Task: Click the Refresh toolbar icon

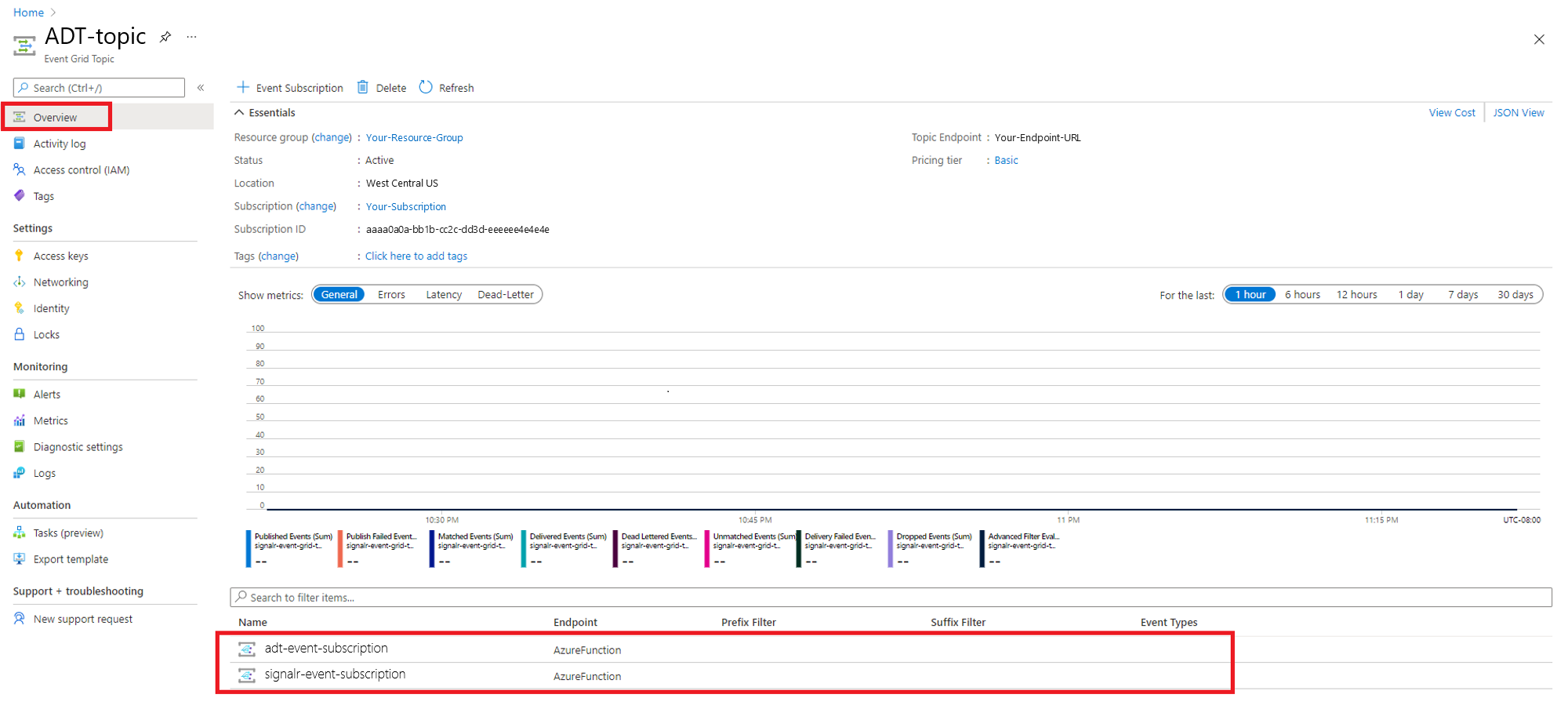Action: coord(426,87)
